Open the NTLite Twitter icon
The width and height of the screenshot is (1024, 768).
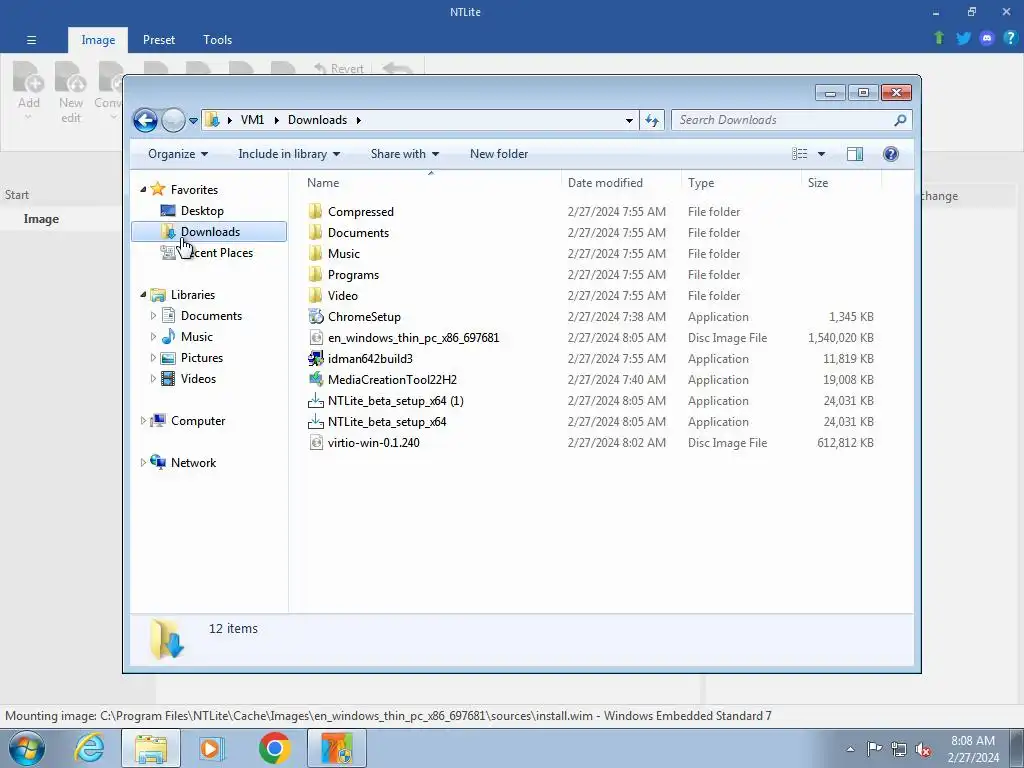(x=963, y=38)
